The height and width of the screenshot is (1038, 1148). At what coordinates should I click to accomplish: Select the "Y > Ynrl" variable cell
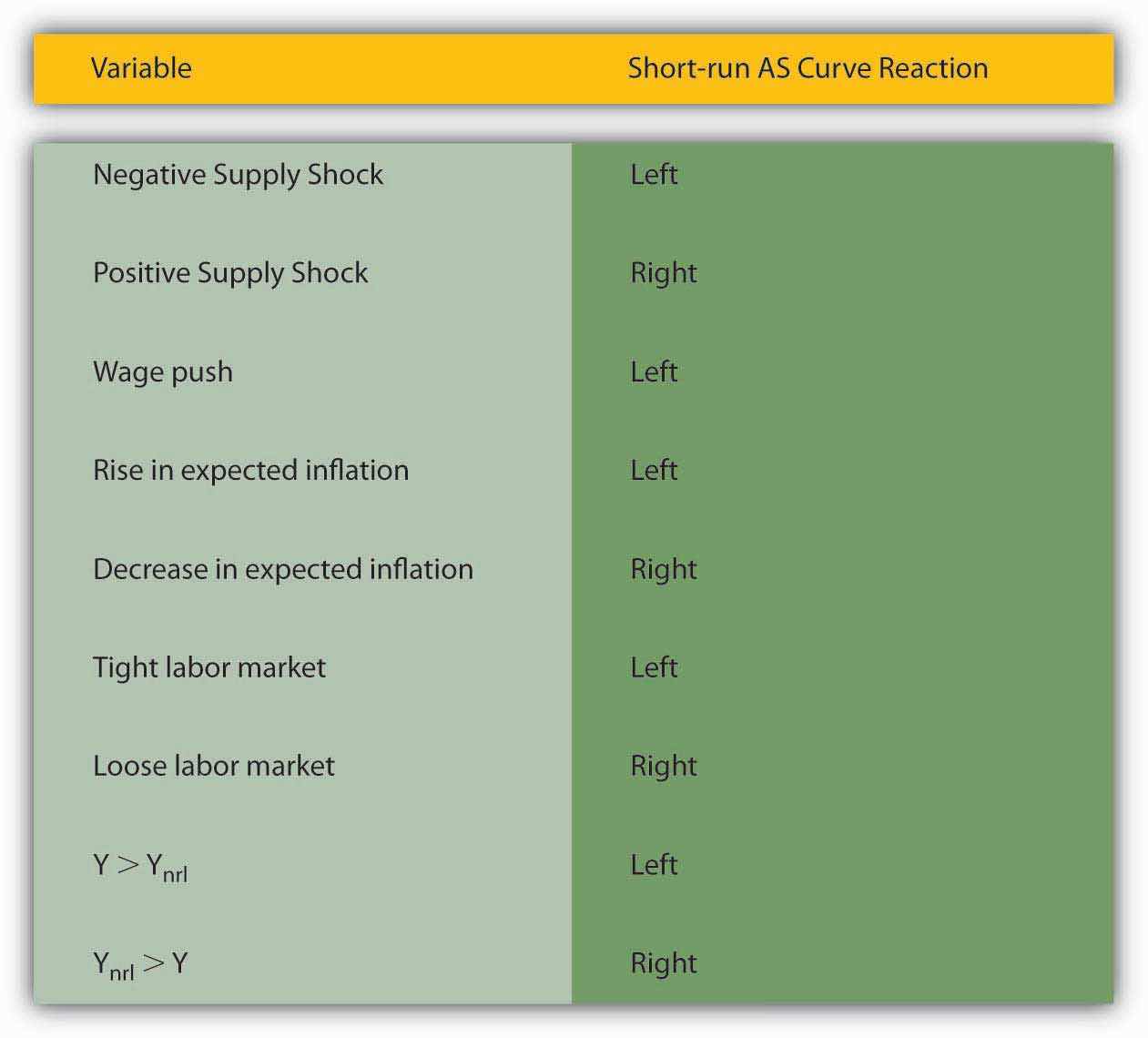click(140, 866)
